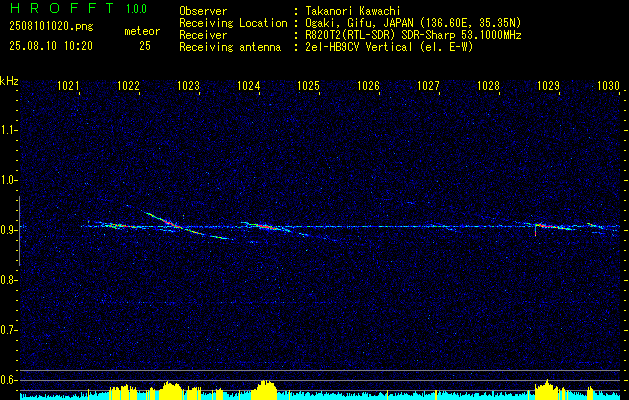Click the 1.0 kHz frequency label

8,180
